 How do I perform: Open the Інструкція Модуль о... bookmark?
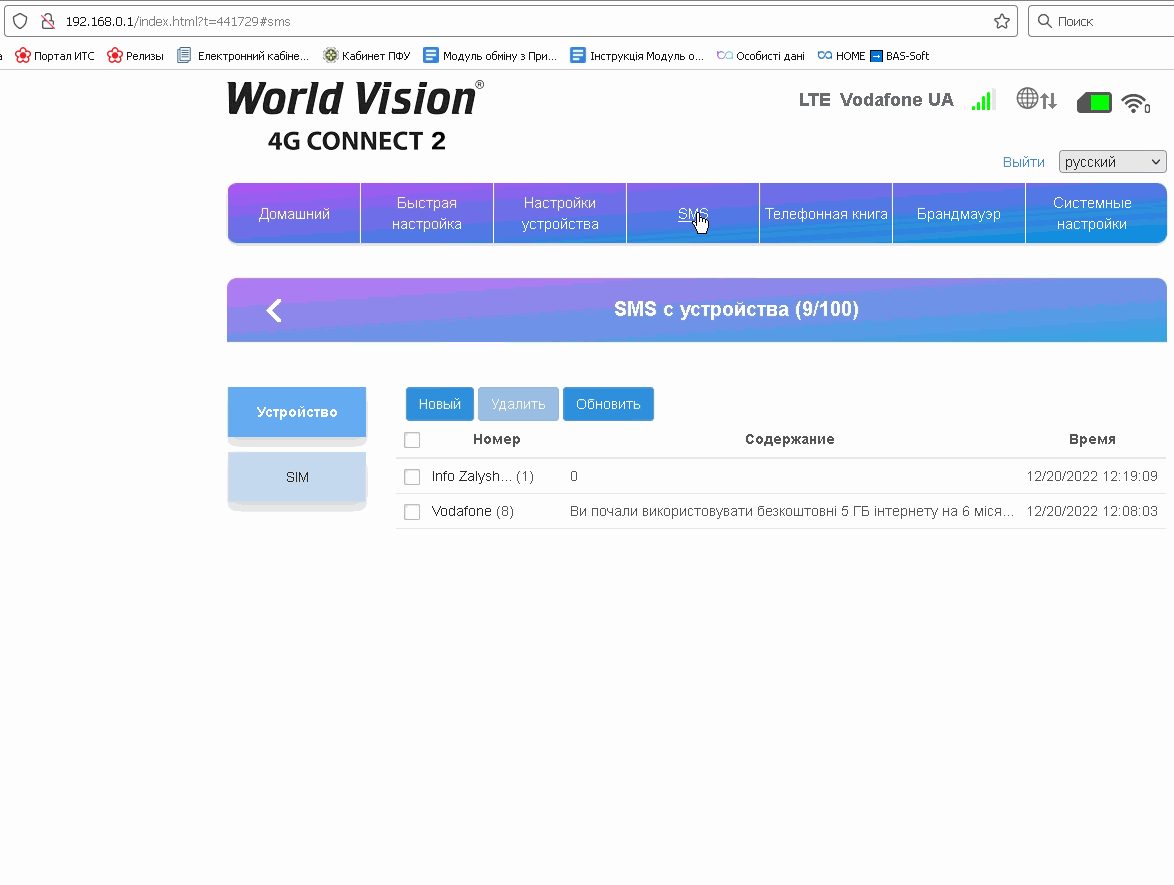[637, 55]
